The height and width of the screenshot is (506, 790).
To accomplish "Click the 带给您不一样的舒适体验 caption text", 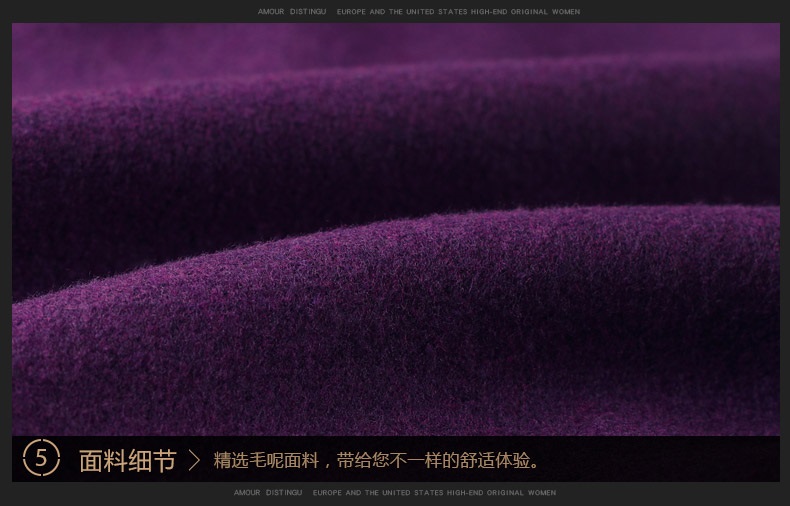I will click(440, 461).
